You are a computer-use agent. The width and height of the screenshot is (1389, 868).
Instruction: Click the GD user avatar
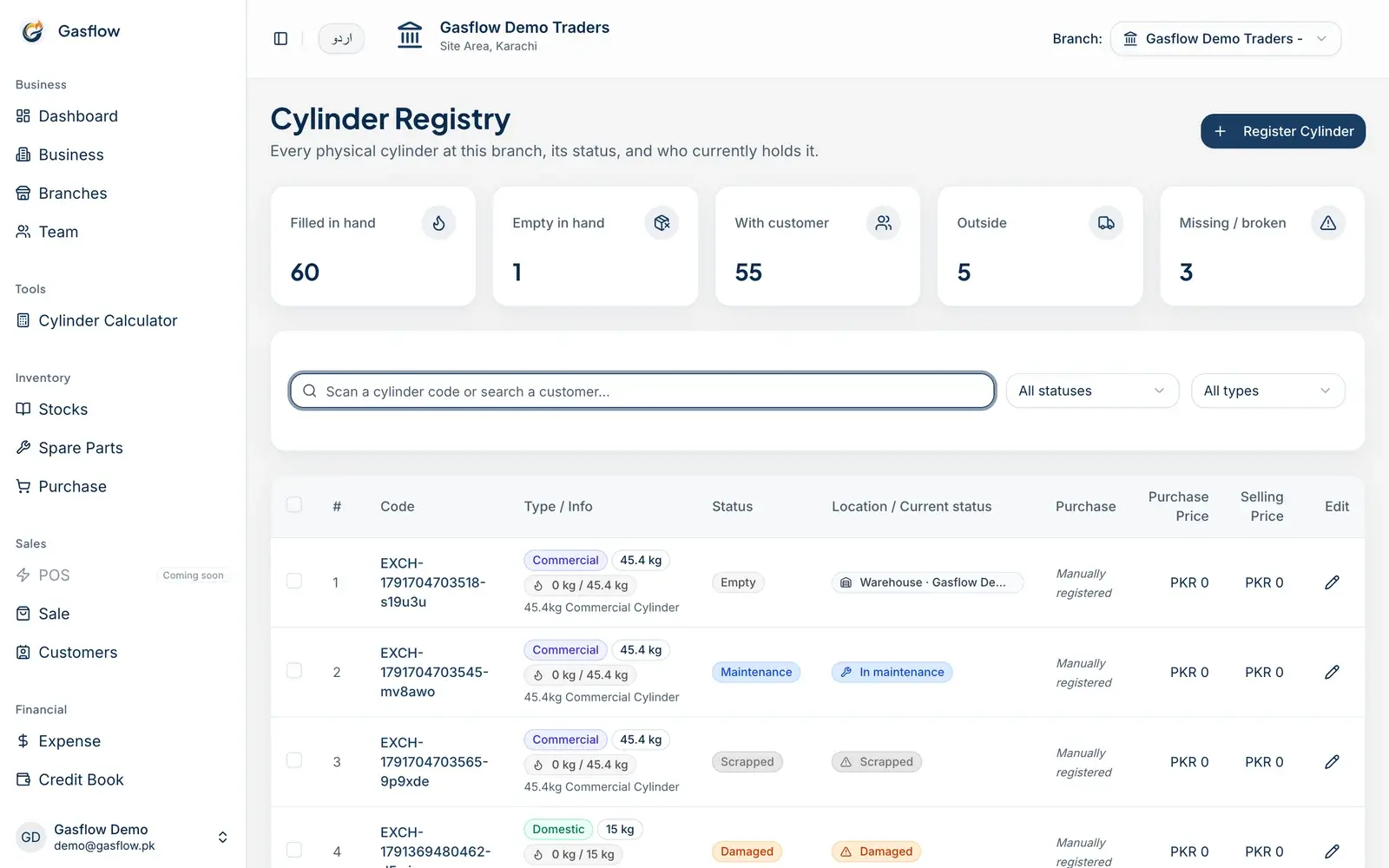(31, 838)
